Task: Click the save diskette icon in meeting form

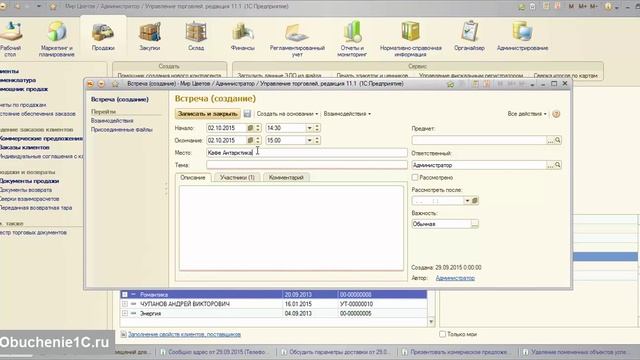Action: pos(247,114)
